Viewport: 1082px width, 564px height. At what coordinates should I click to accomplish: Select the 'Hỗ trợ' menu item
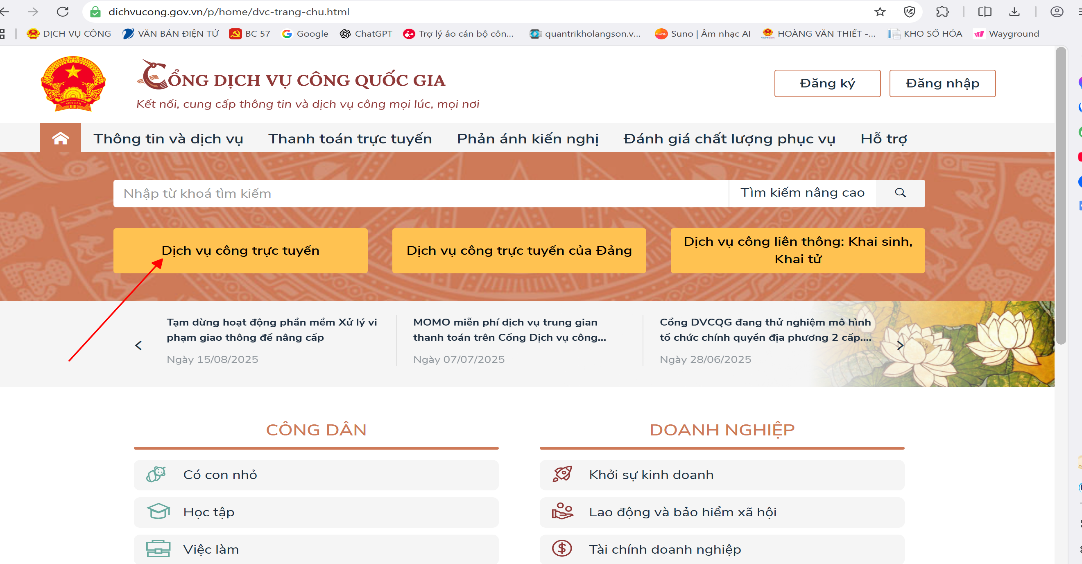[x=883, y=139]
